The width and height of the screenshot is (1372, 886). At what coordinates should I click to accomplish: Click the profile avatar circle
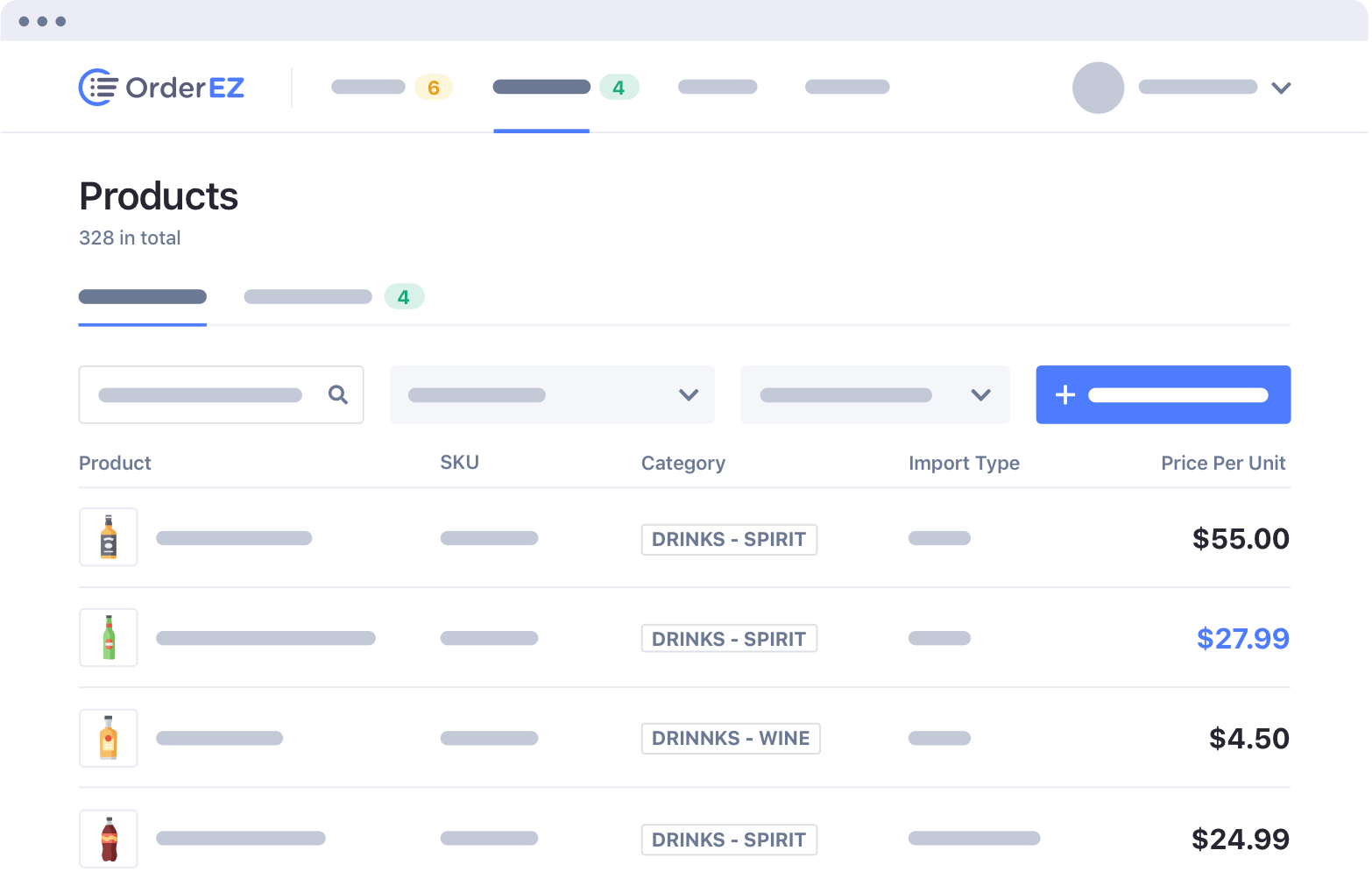[1098, 88]
